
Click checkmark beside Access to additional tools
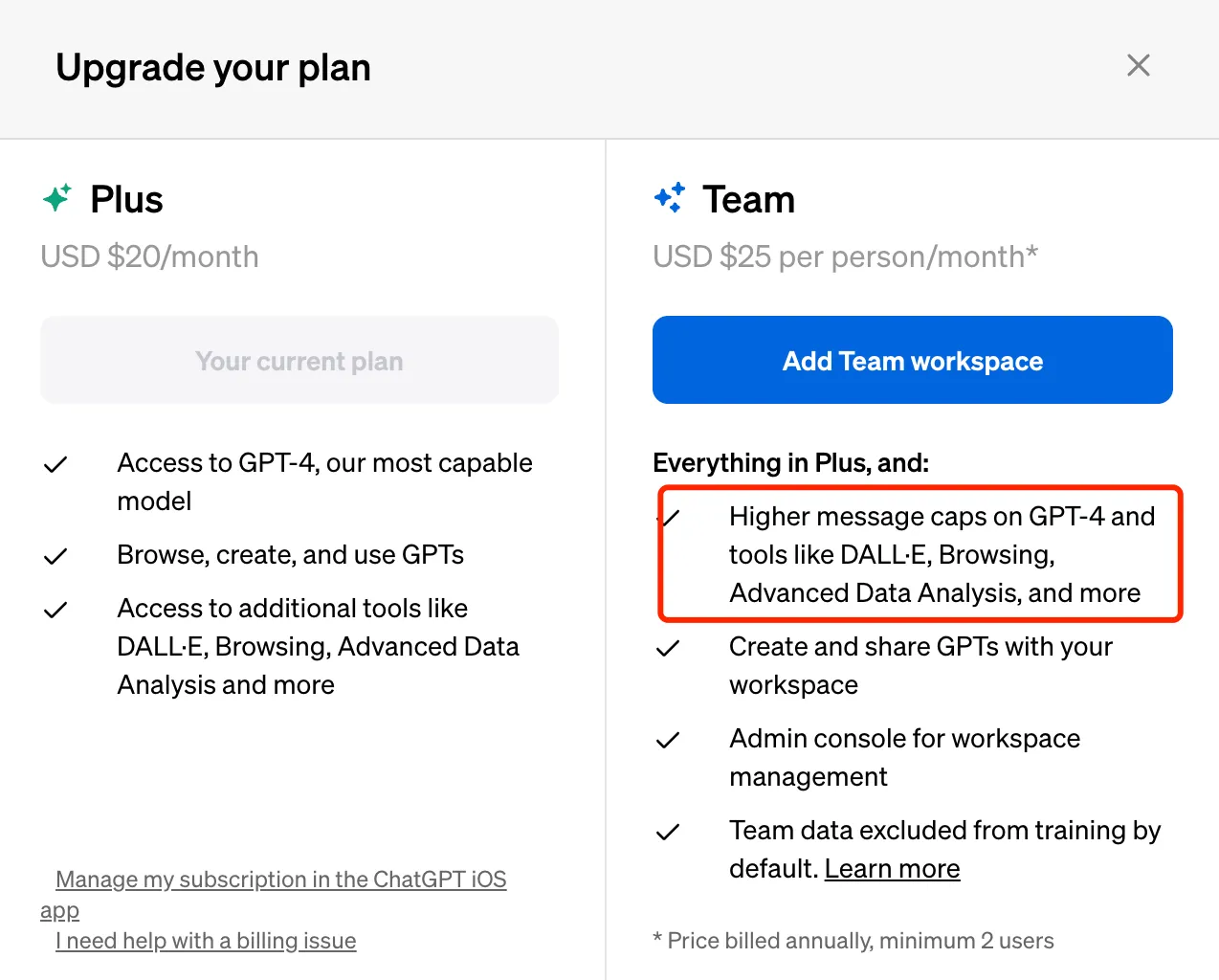pyautogui.click(x=55, y=610)
